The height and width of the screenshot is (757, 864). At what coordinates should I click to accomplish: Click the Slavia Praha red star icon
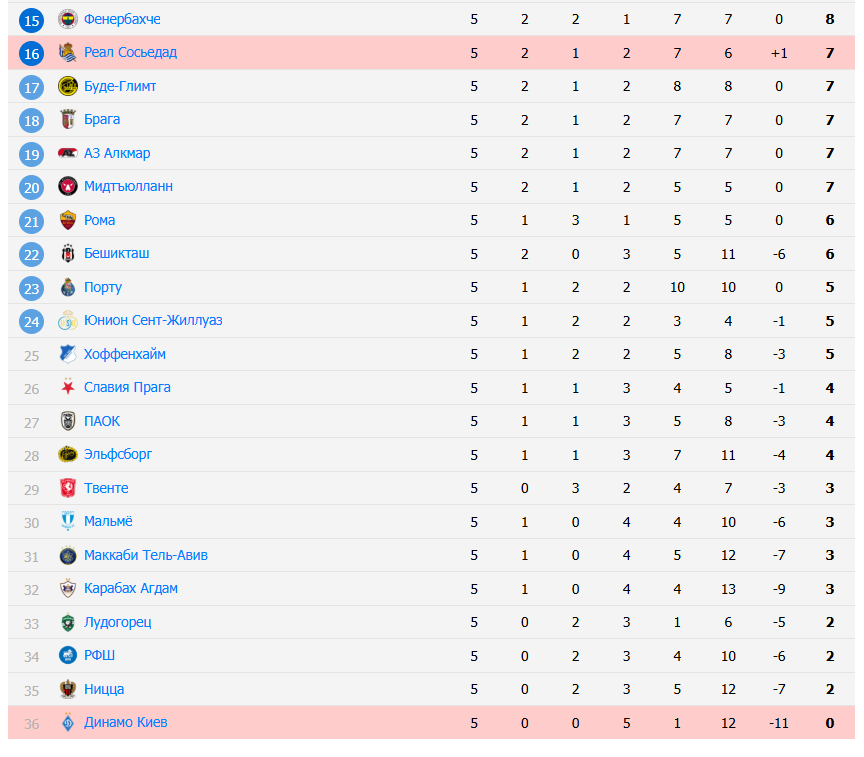pos(67,387)
